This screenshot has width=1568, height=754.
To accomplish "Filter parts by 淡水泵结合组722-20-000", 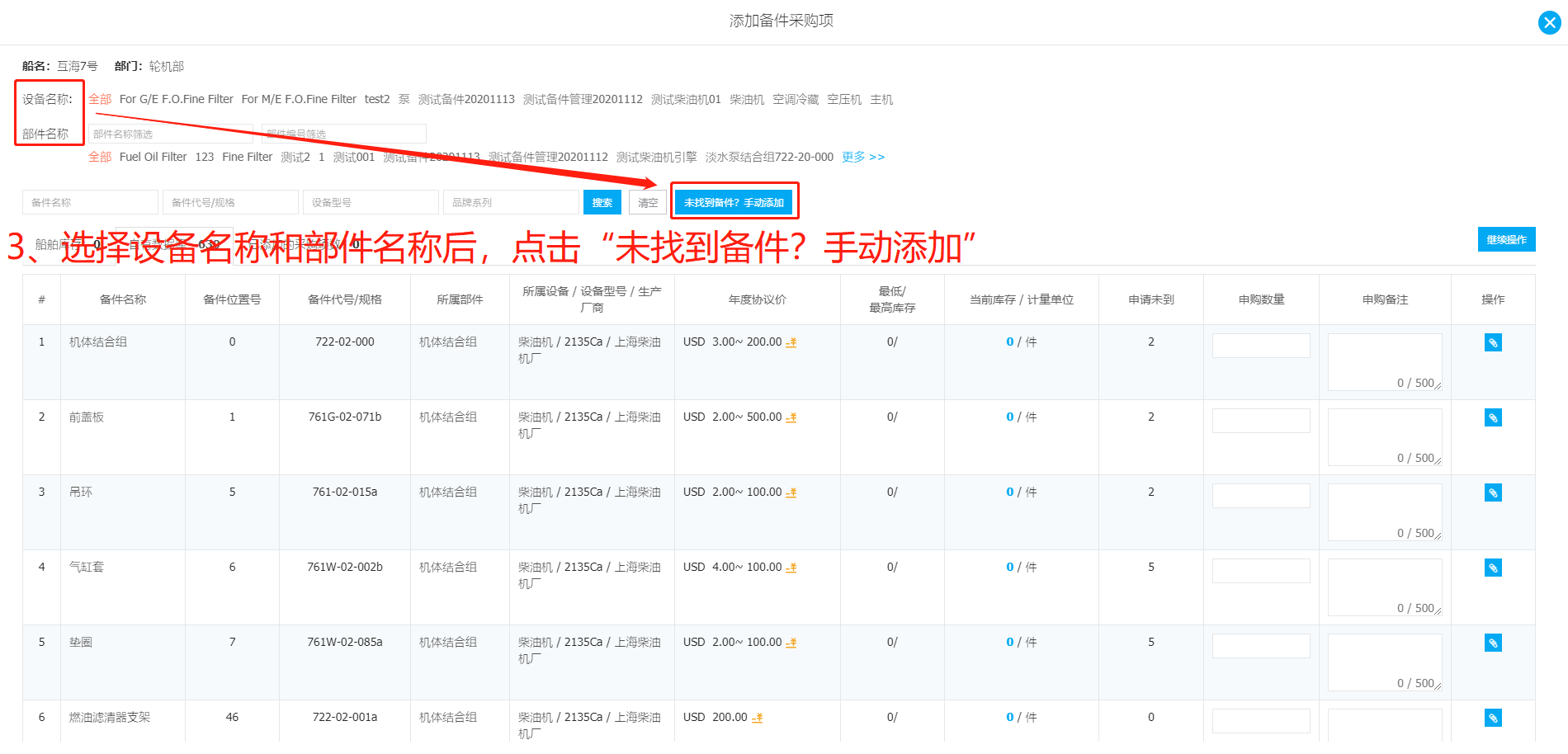I will (x=769, y=157).
